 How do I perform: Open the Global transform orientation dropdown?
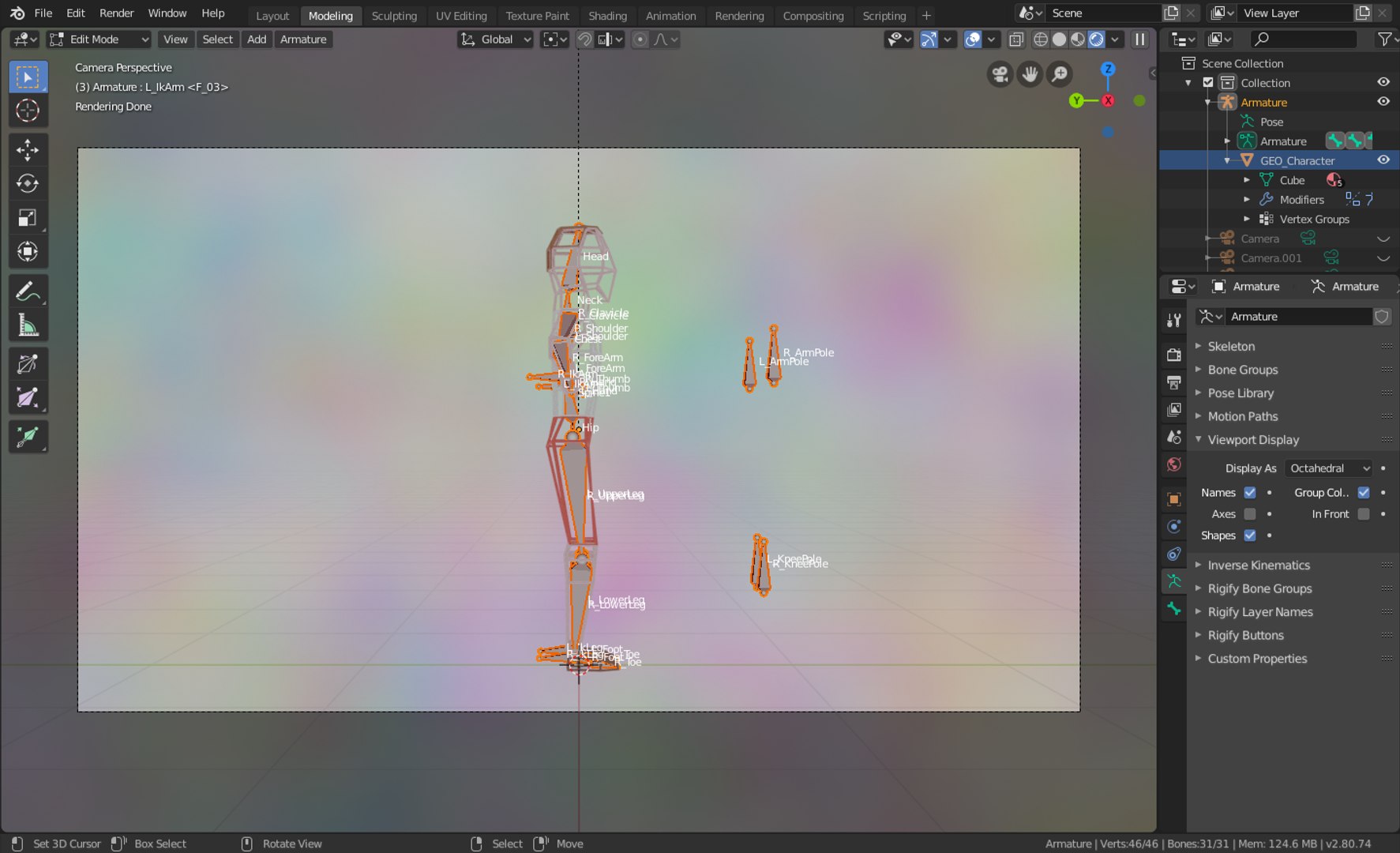click(x=496, y=39)
